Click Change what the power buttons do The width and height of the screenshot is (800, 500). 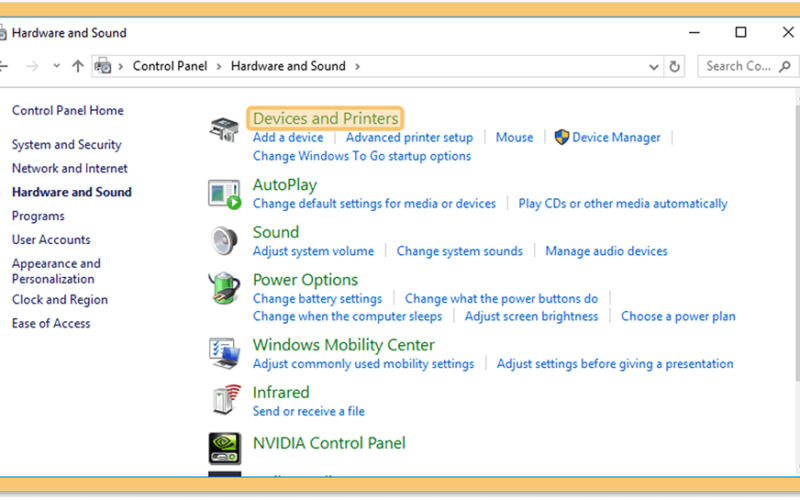tap(502, 299)
